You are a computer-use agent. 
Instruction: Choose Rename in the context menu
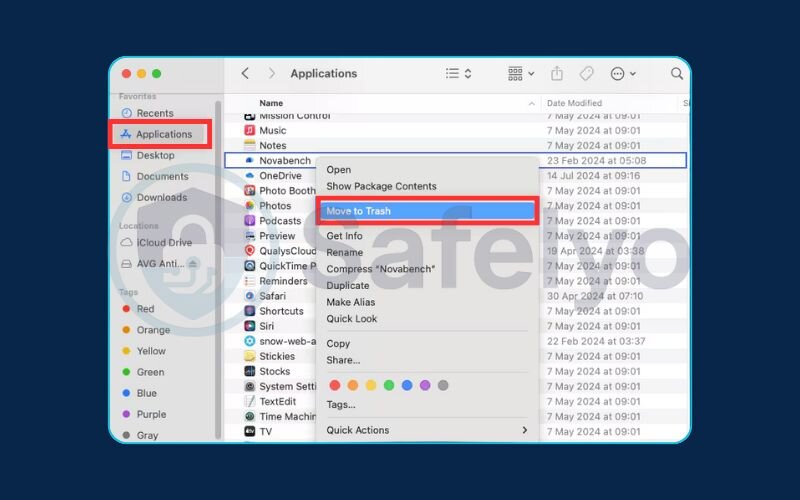[344, 252]
